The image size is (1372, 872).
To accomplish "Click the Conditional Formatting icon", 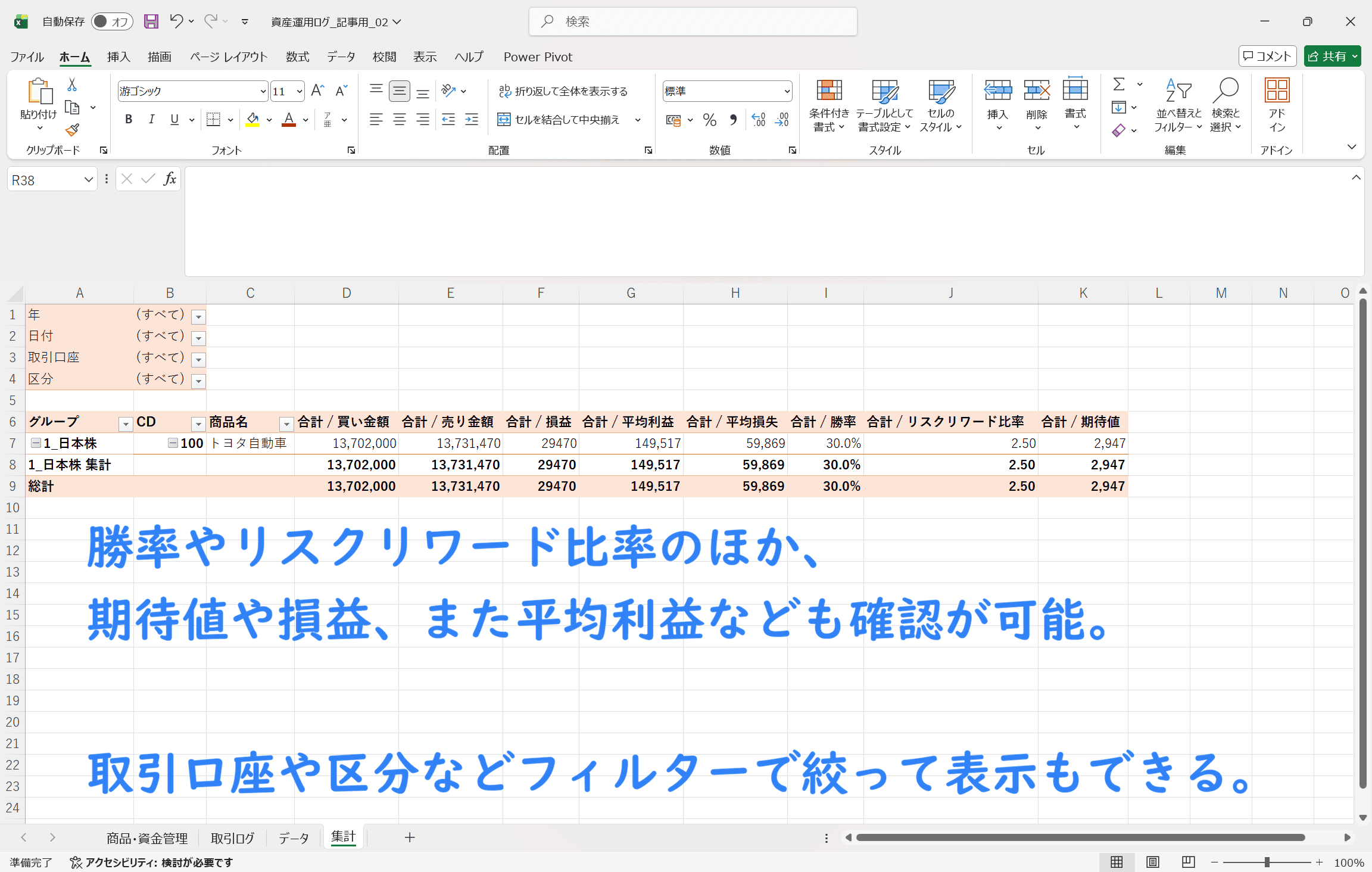I will pos(829,91).
